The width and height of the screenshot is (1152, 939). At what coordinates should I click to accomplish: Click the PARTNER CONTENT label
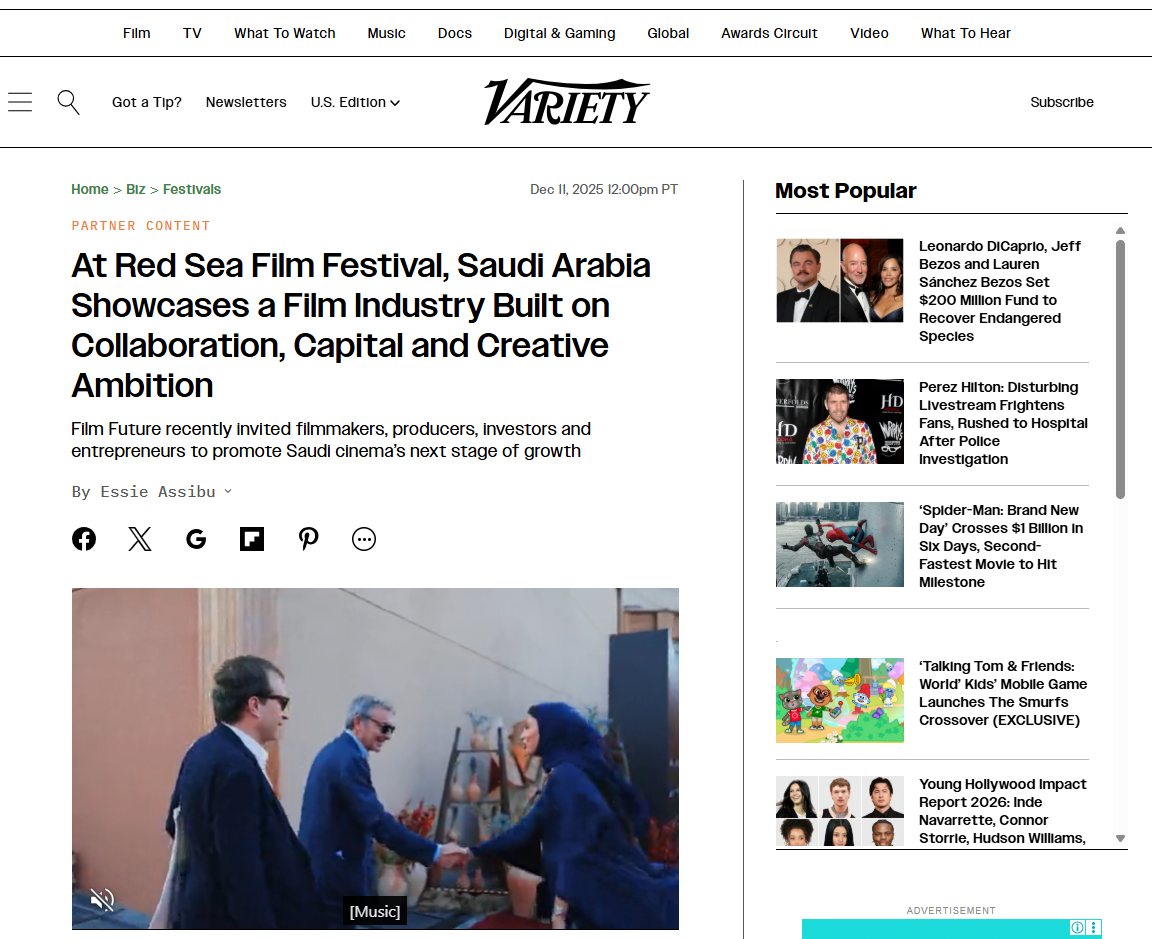141,226
